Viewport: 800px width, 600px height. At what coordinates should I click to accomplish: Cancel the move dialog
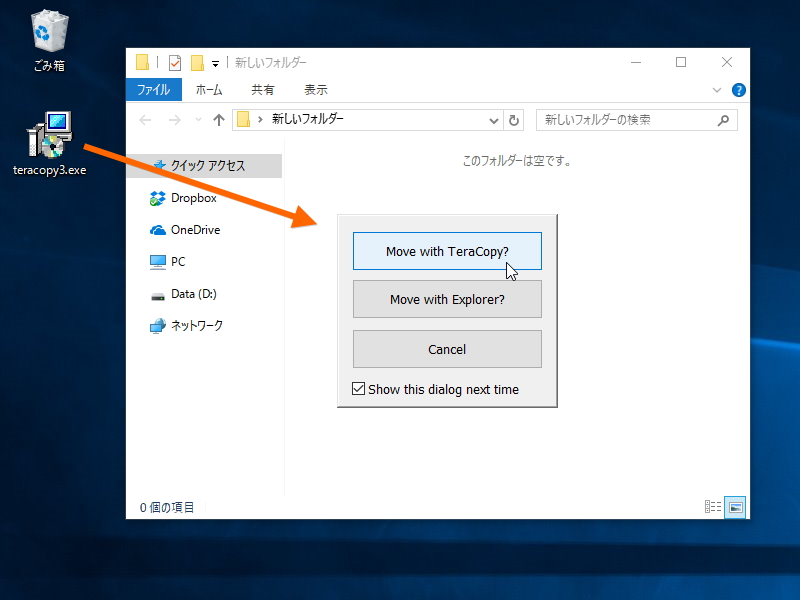(x=447, y=349)
